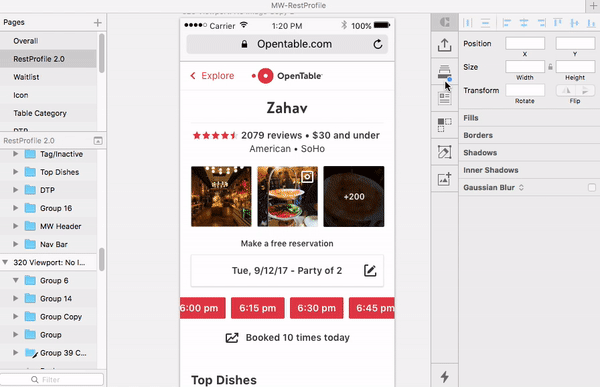Expand the Nav Bar group
The image size is (600, 387).
[16, 244]
